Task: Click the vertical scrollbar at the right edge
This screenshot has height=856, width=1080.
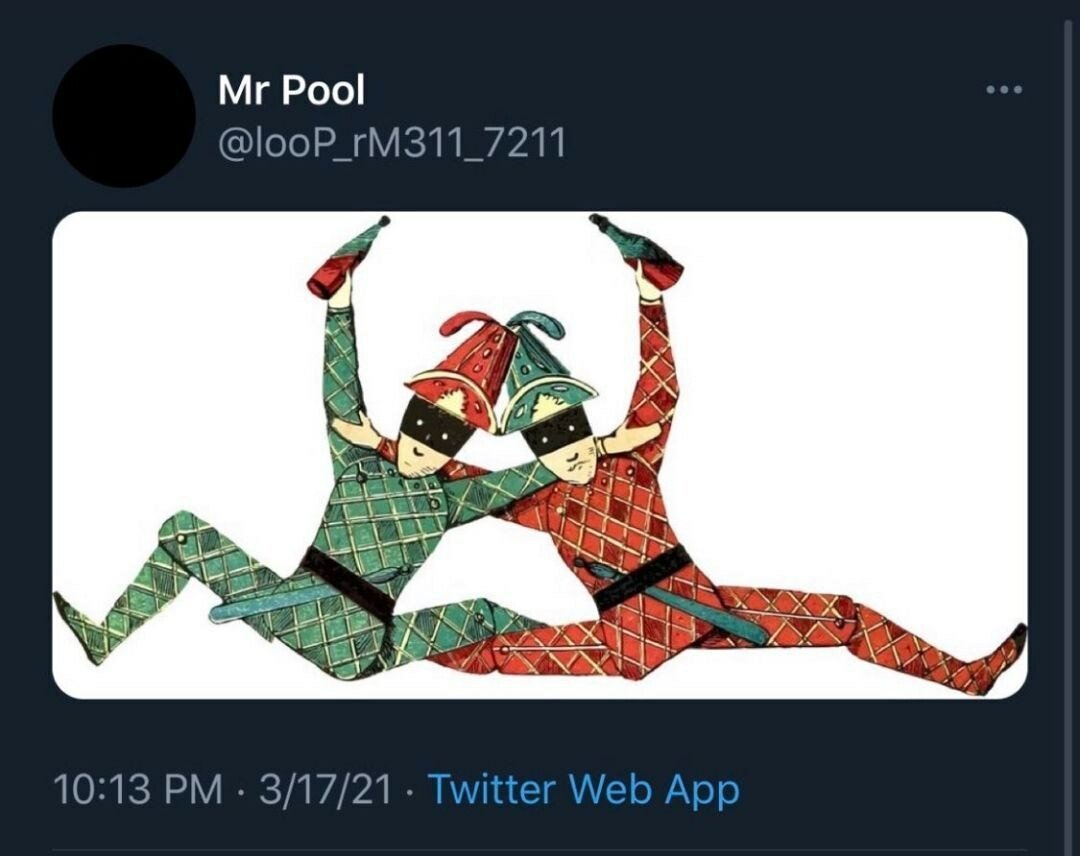Action: coord(1069,400)
